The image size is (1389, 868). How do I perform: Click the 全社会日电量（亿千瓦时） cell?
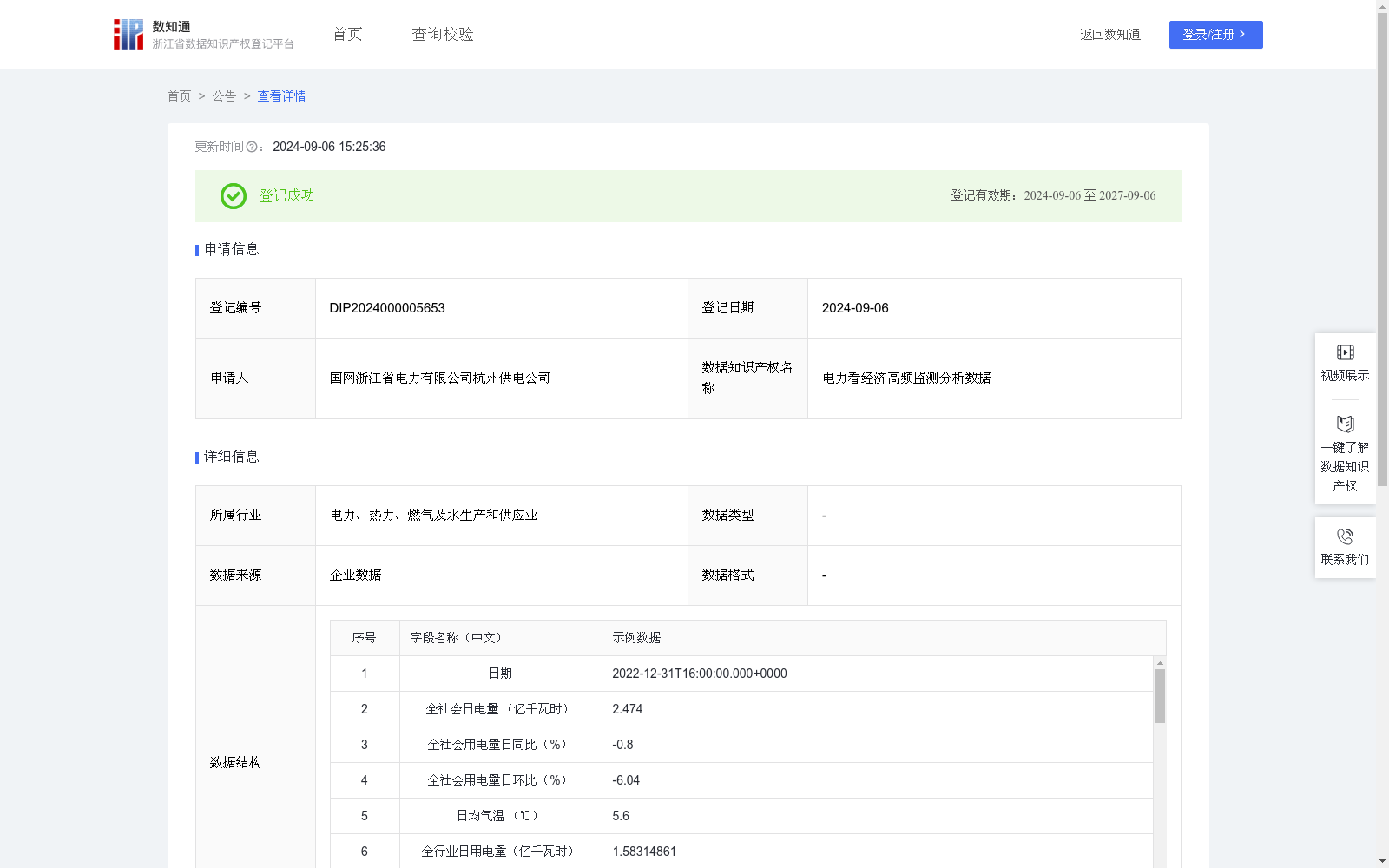point(501,709)
